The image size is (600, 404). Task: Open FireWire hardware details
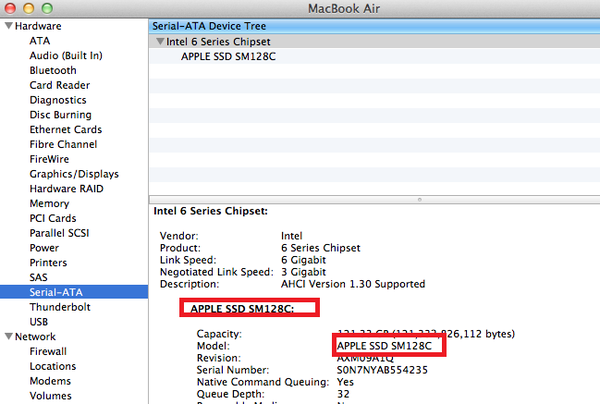point(49,159)
